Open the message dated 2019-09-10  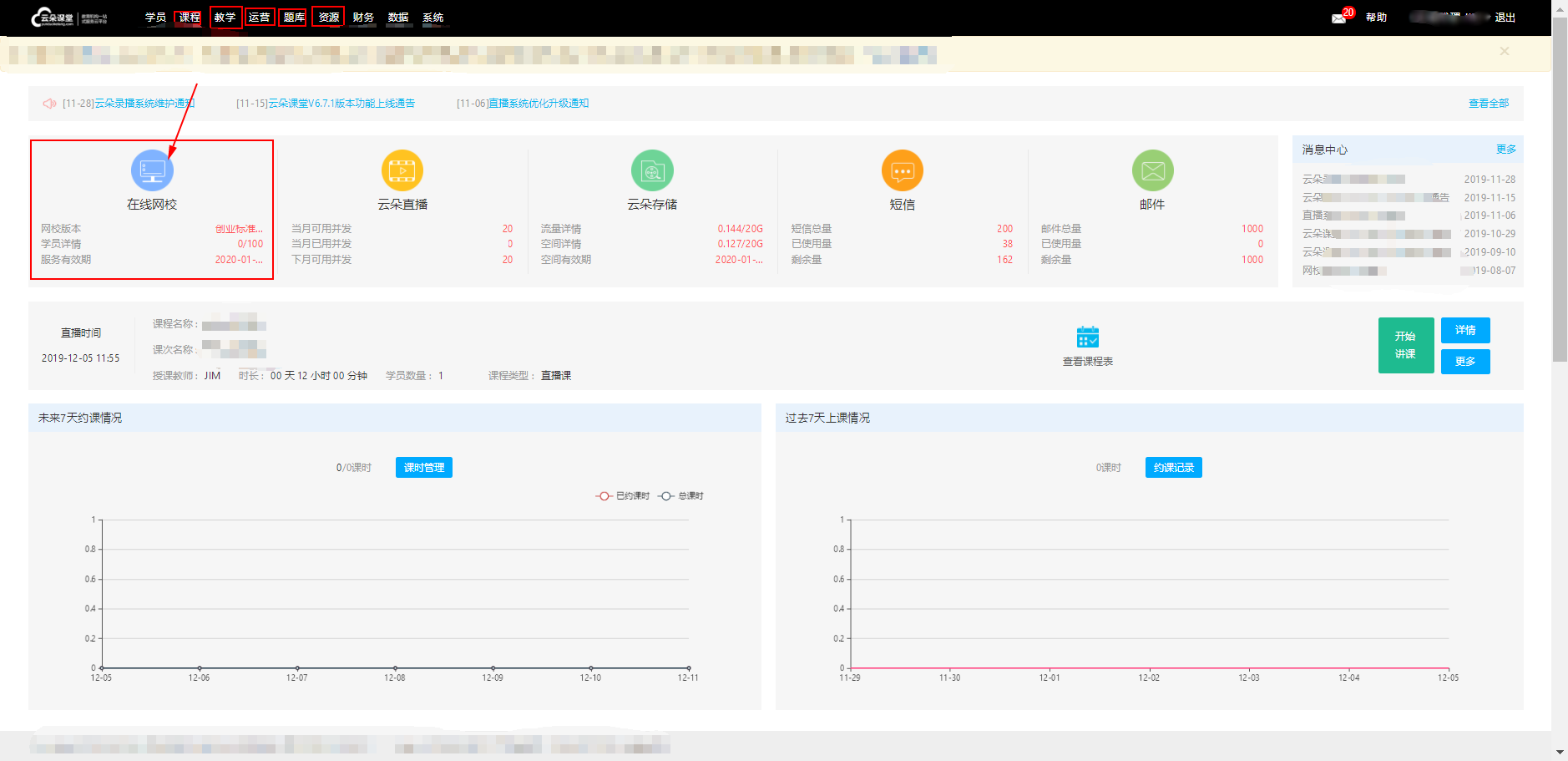click(1409, 252)
